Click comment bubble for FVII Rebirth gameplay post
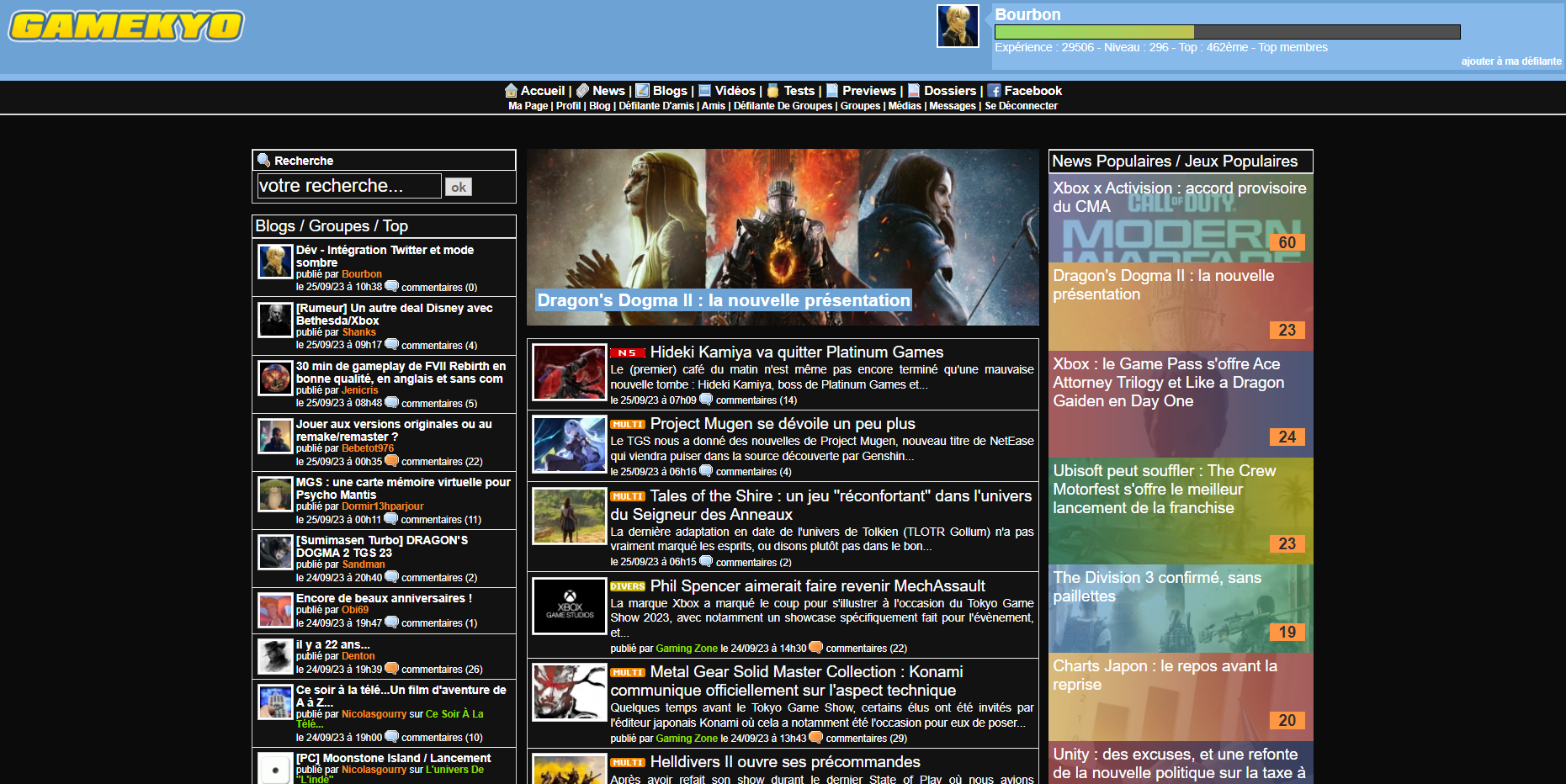Image resolution: width=1566 pixels, height=784 pixels. 391,403
